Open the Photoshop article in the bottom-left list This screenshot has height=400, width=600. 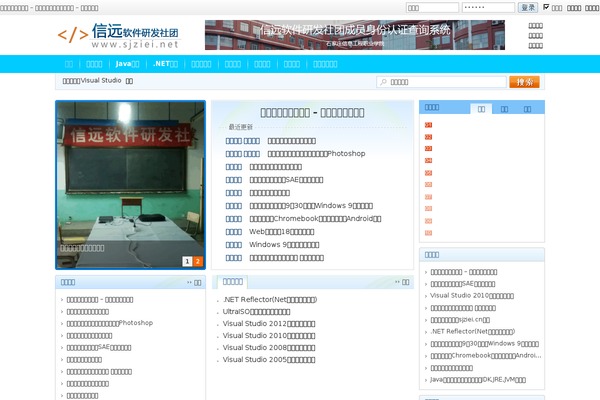tap(110, 323)
